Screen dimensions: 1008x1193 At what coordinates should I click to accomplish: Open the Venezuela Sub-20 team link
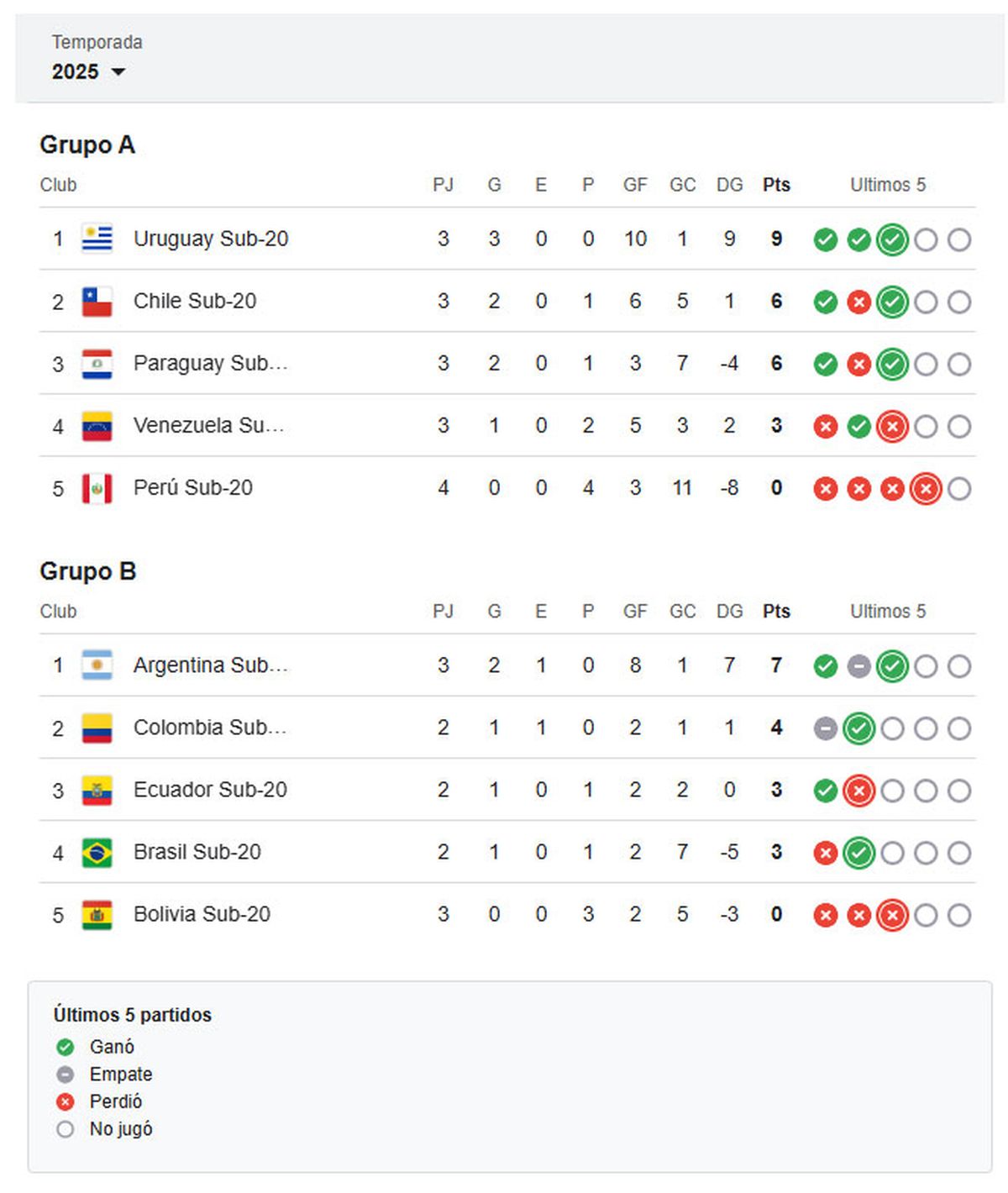pos(208,425)
